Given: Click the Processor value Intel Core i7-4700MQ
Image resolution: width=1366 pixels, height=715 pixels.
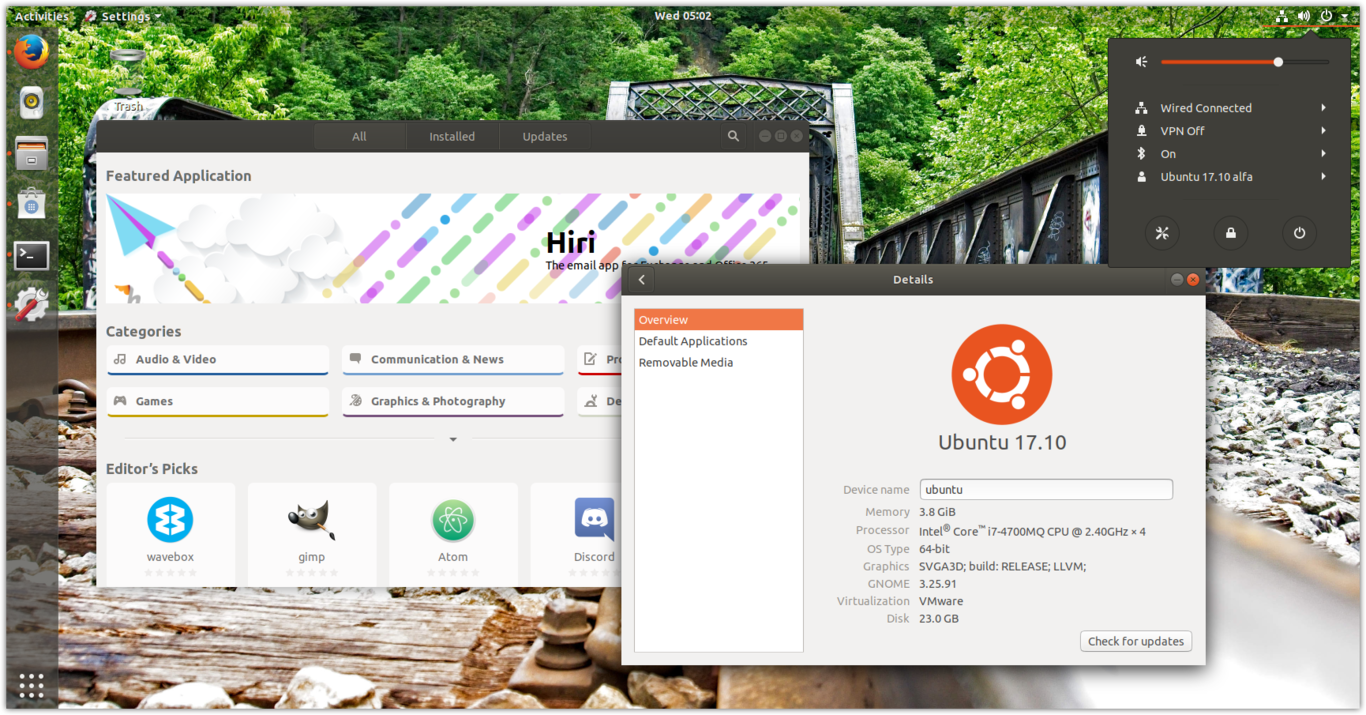Looking at the screenshot, I should pyautogui.click(x=1032, y=531).
